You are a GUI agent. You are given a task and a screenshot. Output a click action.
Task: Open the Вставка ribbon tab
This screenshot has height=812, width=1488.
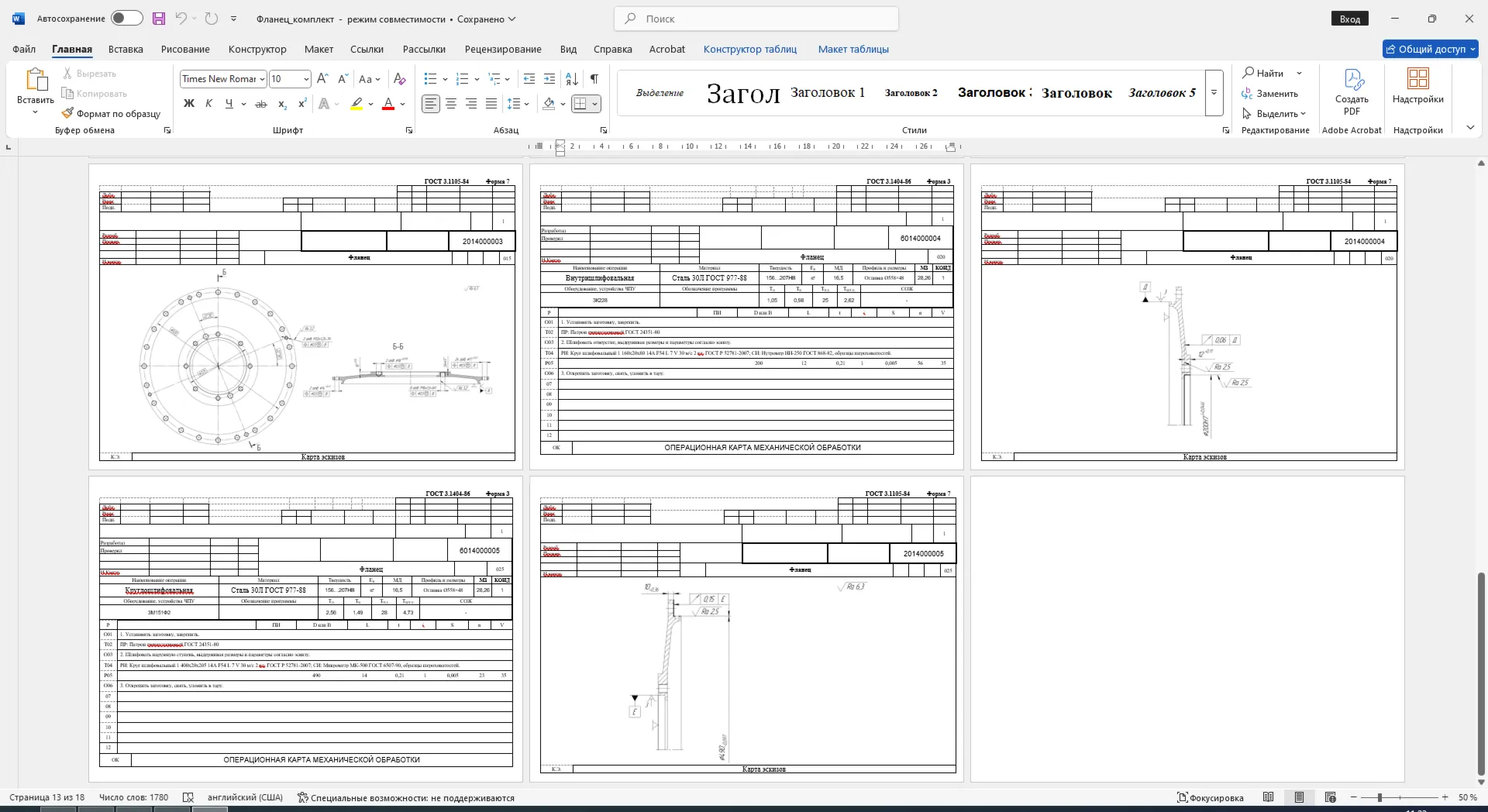(126, 49)
